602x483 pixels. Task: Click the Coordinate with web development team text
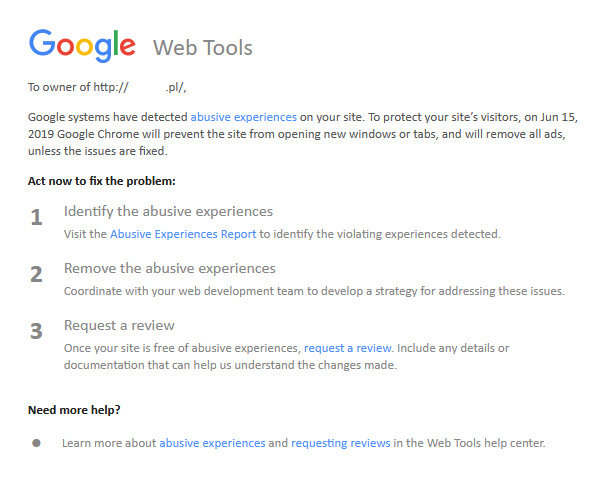(314, 291)
